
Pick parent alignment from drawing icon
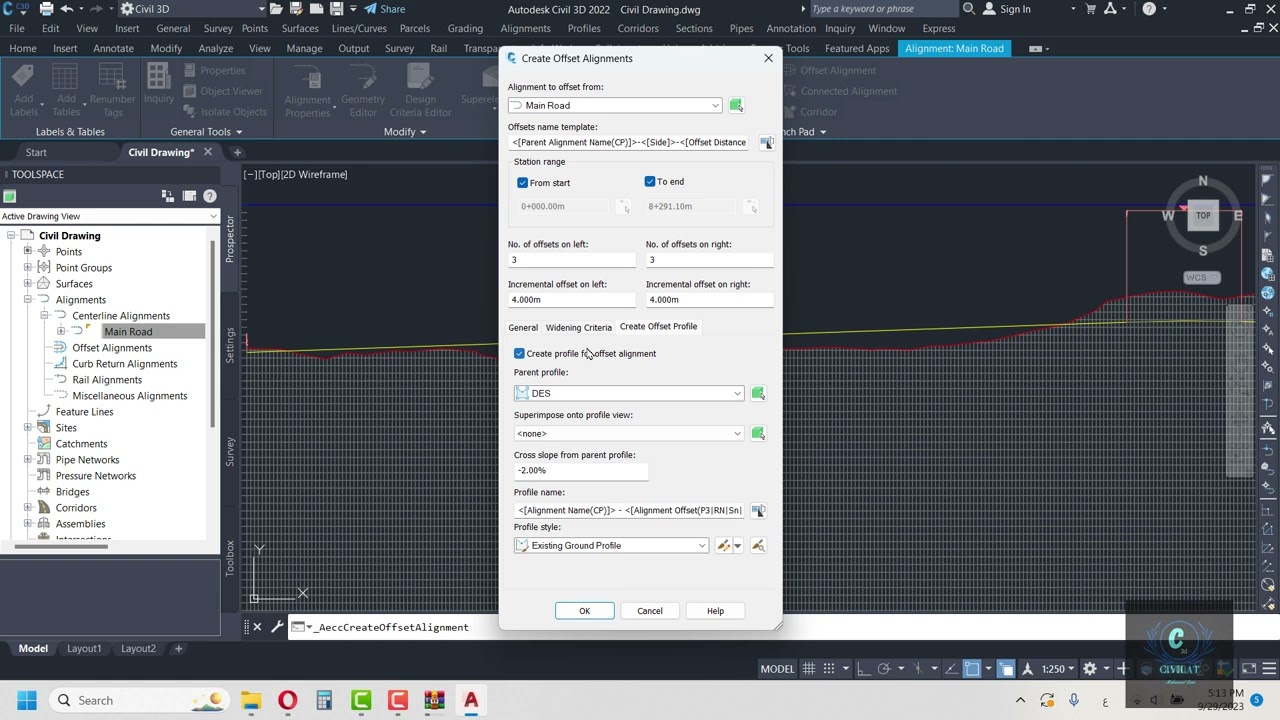(x=736, y=105)
